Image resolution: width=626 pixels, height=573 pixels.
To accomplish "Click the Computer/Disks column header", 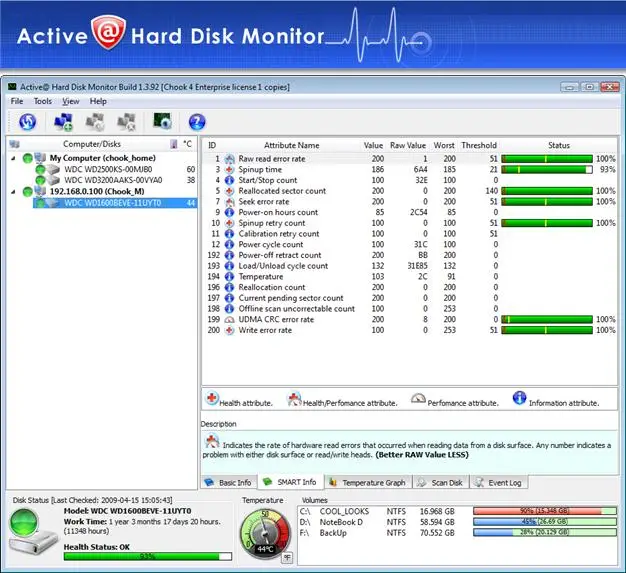I will pos(92,144).
